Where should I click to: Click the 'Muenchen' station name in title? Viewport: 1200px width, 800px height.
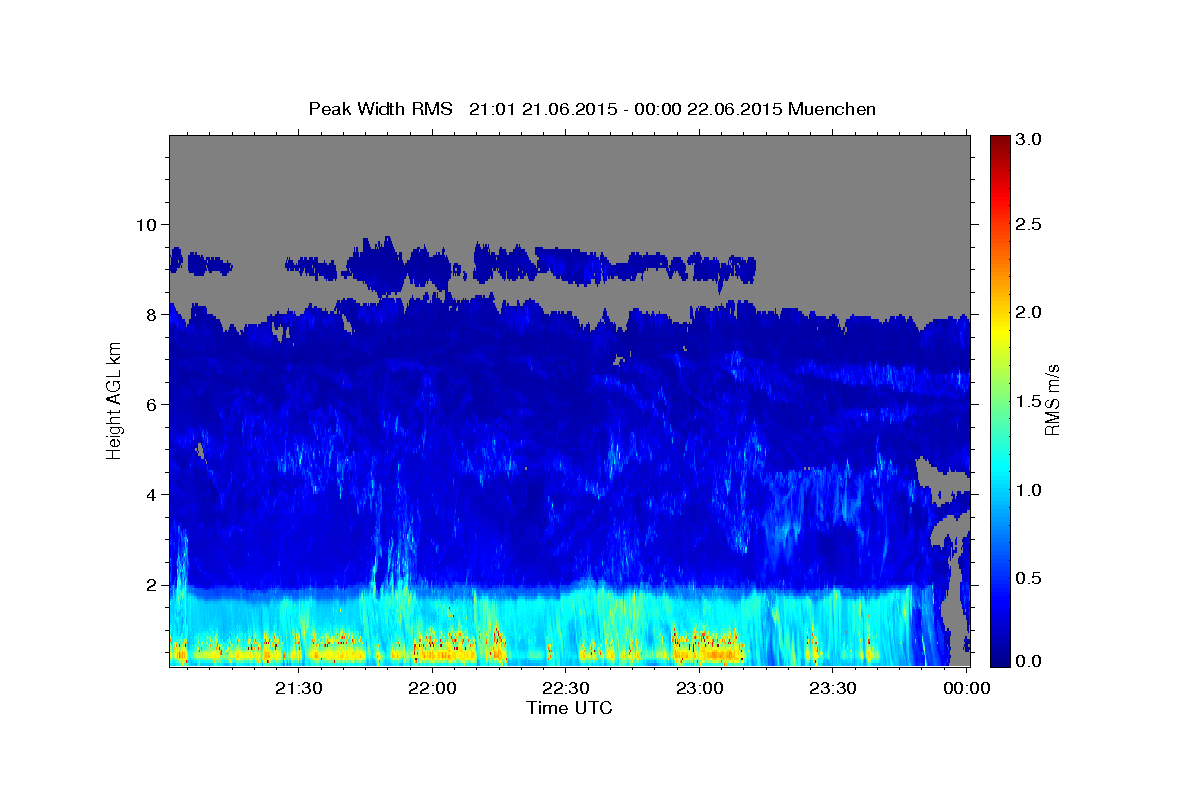832,108
